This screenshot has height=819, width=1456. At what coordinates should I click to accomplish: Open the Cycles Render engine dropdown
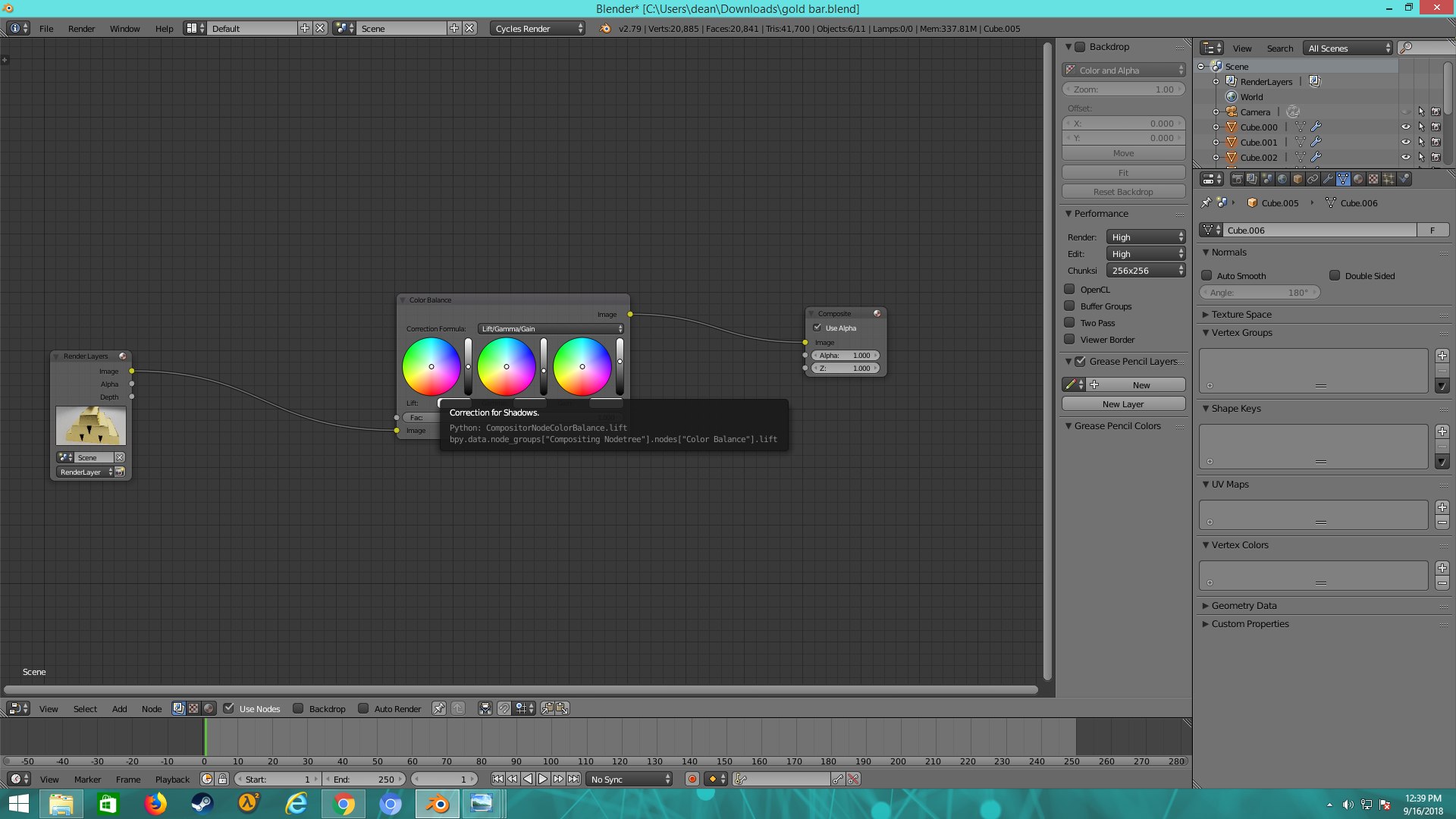[x=538, y=28]
